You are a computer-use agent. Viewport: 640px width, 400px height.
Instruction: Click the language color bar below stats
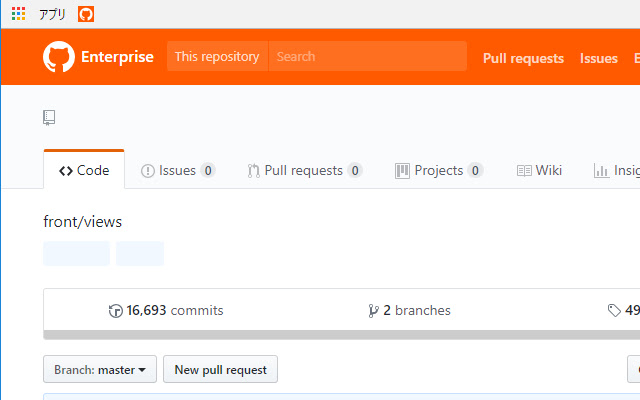[x=340, y=335]
